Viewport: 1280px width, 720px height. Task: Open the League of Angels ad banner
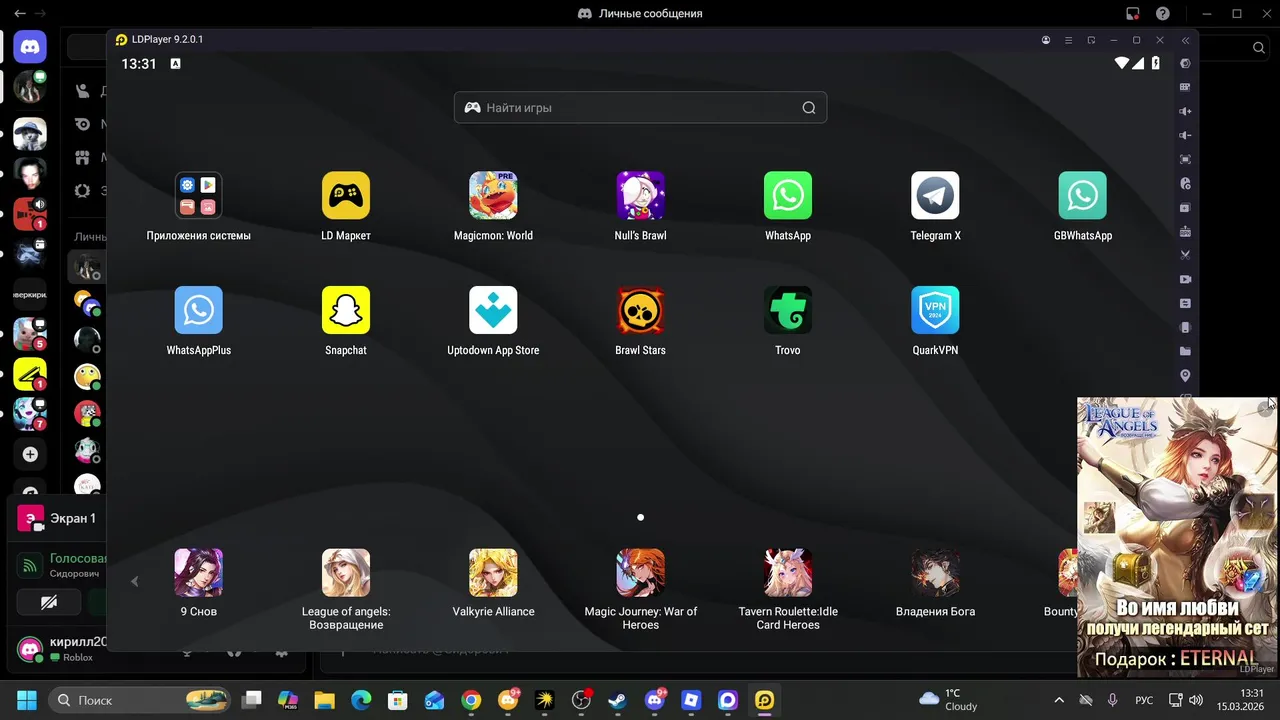coord(1177,537)
